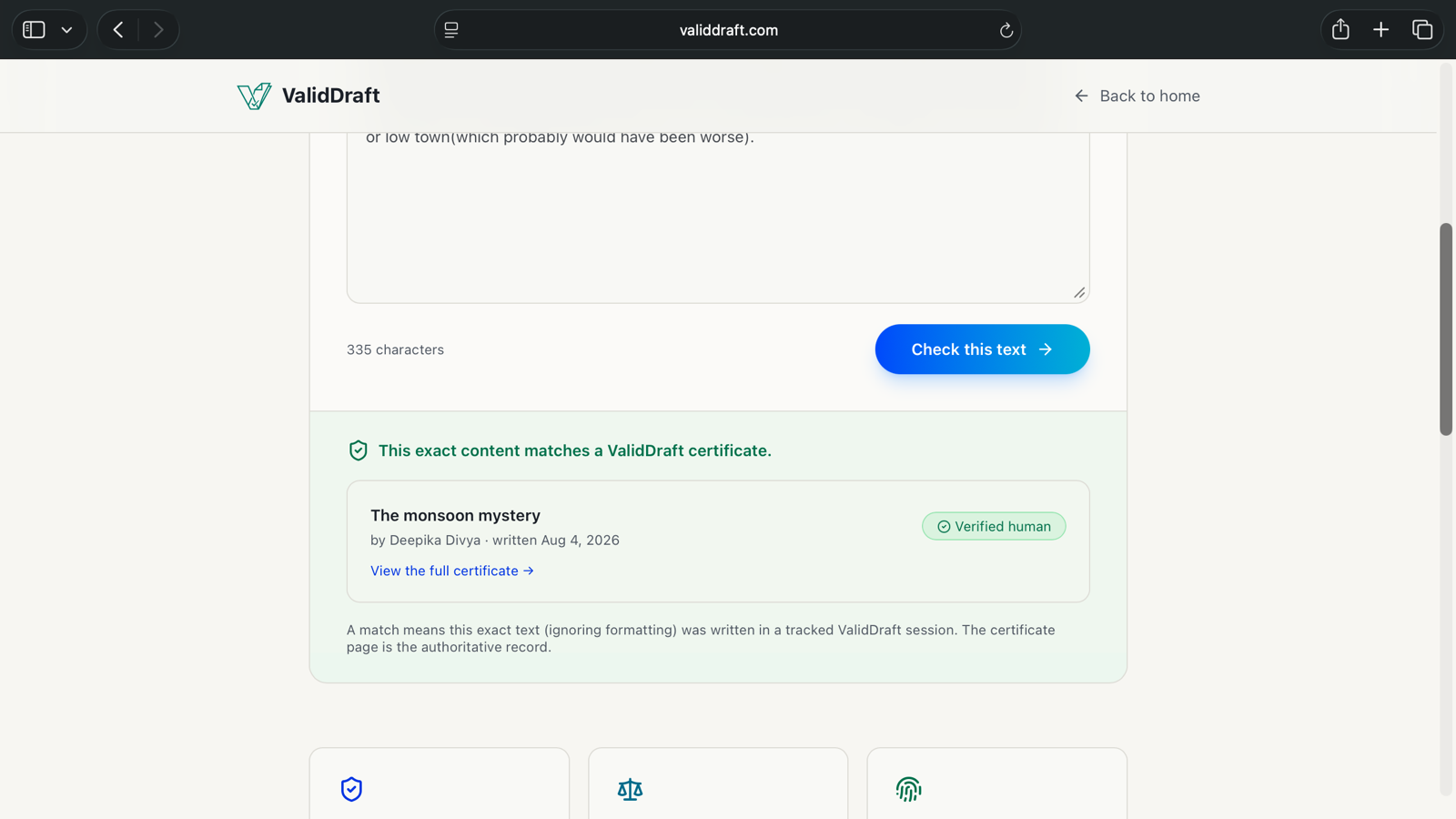The height and width of the screenshot is (819, 1456).
Task: Click the match explanation paragraph
Action: pyautogui.click(x=701, y=638)
